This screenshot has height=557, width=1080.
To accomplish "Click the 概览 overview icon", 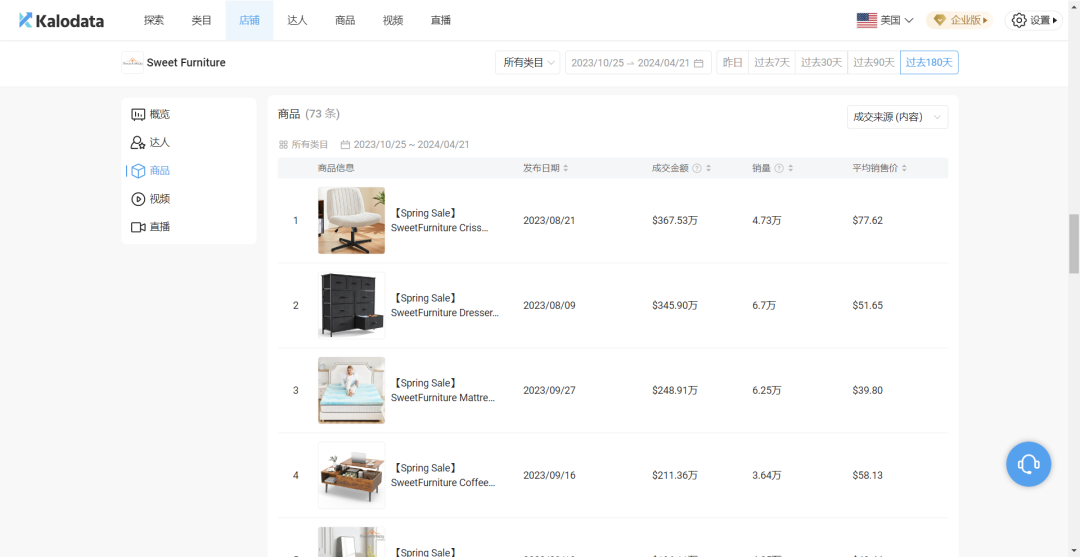I will pos(138,114).
